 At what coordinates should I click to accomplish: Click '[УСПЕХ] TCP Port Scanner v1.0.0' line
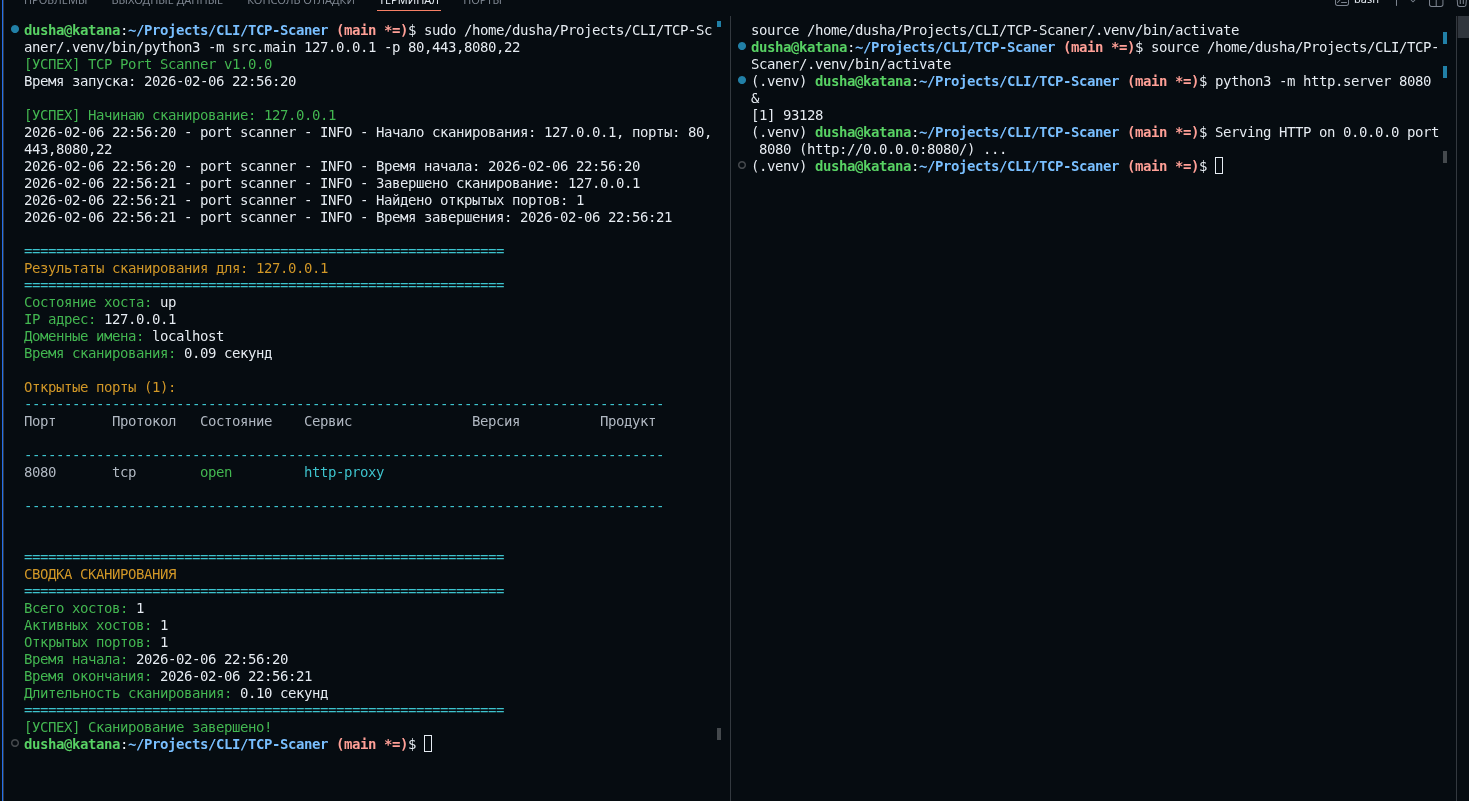point(148,64)
